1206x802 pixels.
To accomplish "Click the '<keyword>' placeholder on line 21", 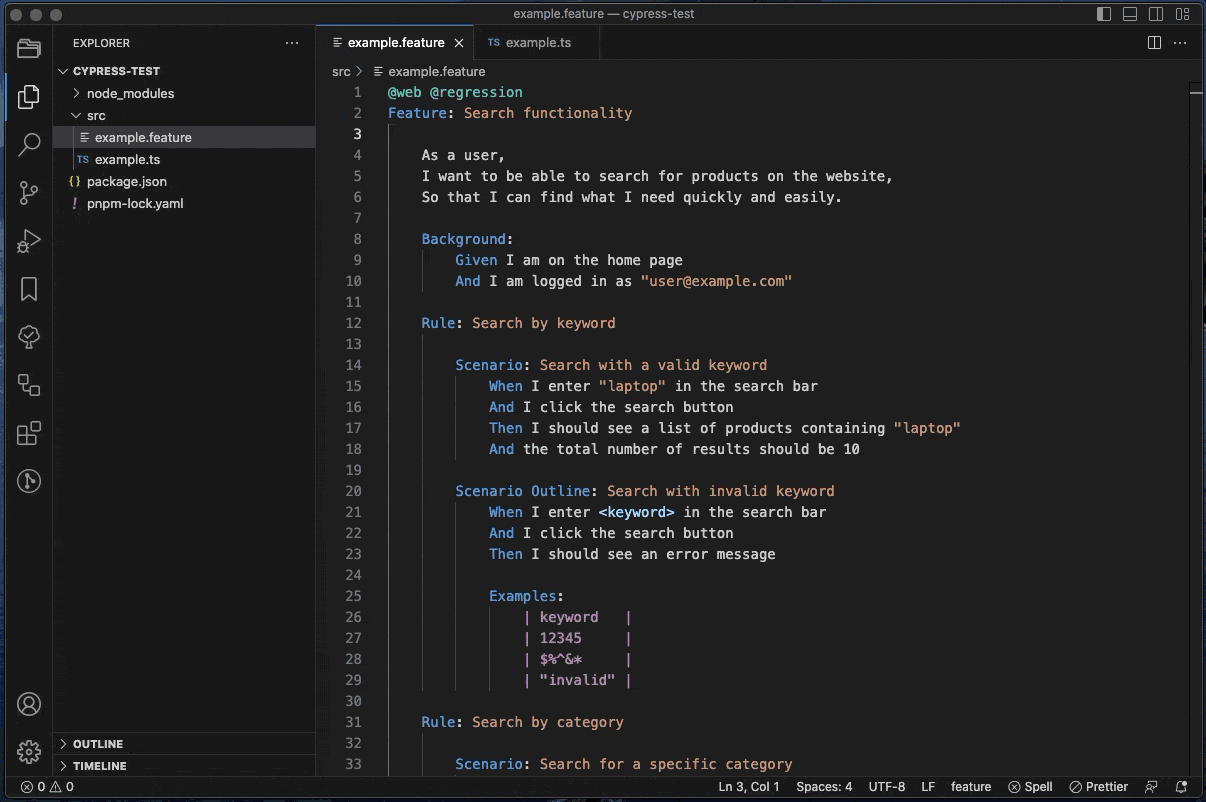I will [636, 512].
